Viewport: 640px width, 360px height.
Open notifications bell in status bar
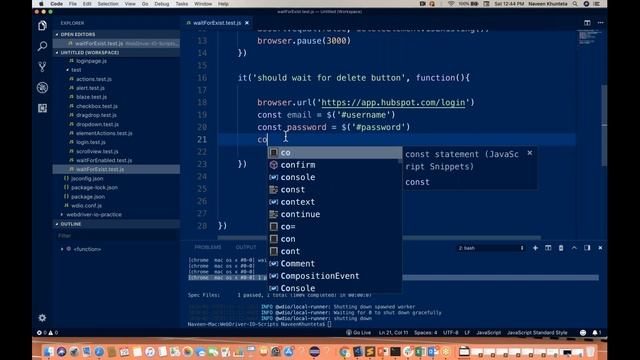pos(596,333)
